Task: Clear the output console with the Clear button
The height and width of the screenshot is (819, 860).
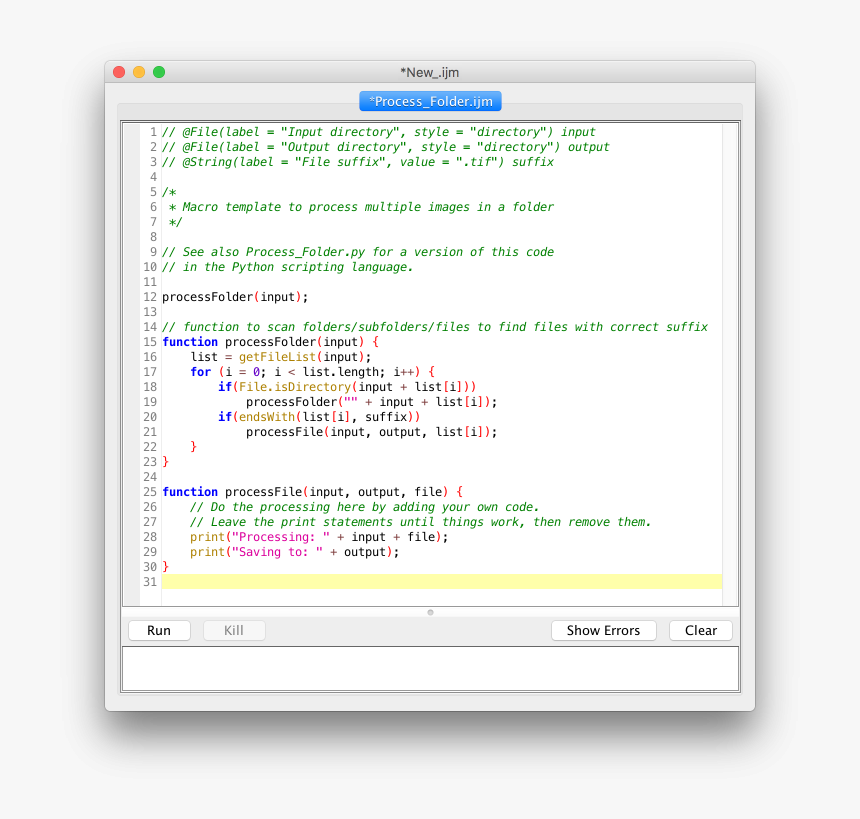Action: pos(700,630)
